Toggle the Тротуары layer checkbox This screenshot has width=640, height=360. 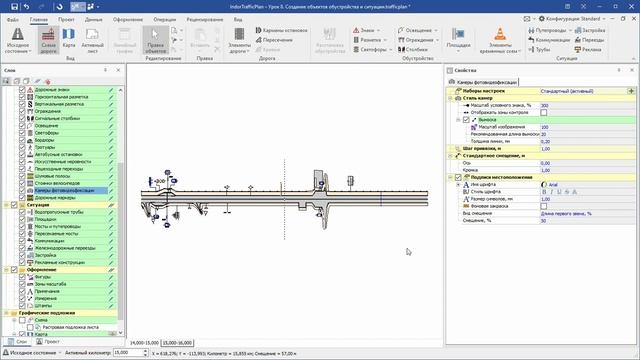point(22,147)
